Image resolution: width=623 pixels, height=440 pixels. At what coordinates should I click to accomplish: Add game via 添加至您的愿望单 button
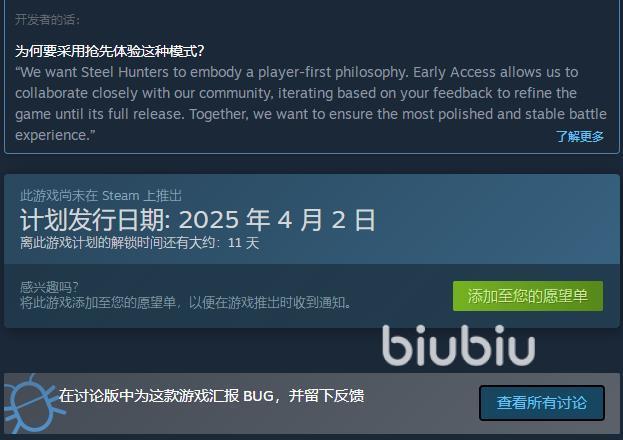click(x=528, y=296)
